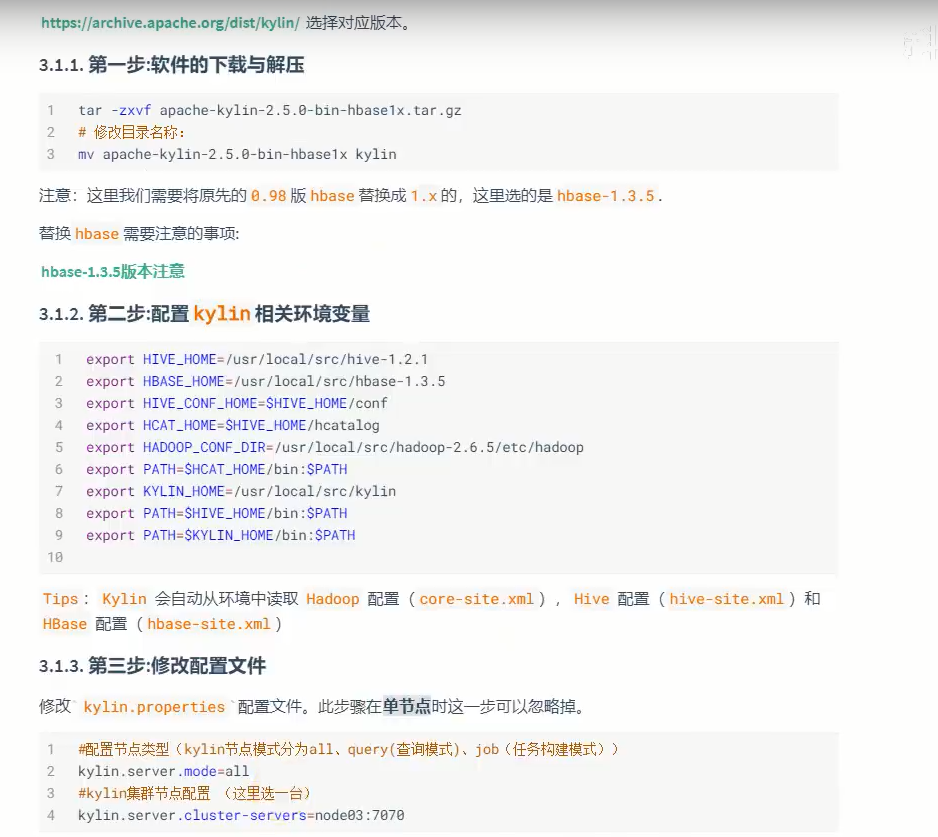Click the inline code core-site.xml
Image resolution: width=938 pixels, height=837 pixels.
(x=476, y=599)
